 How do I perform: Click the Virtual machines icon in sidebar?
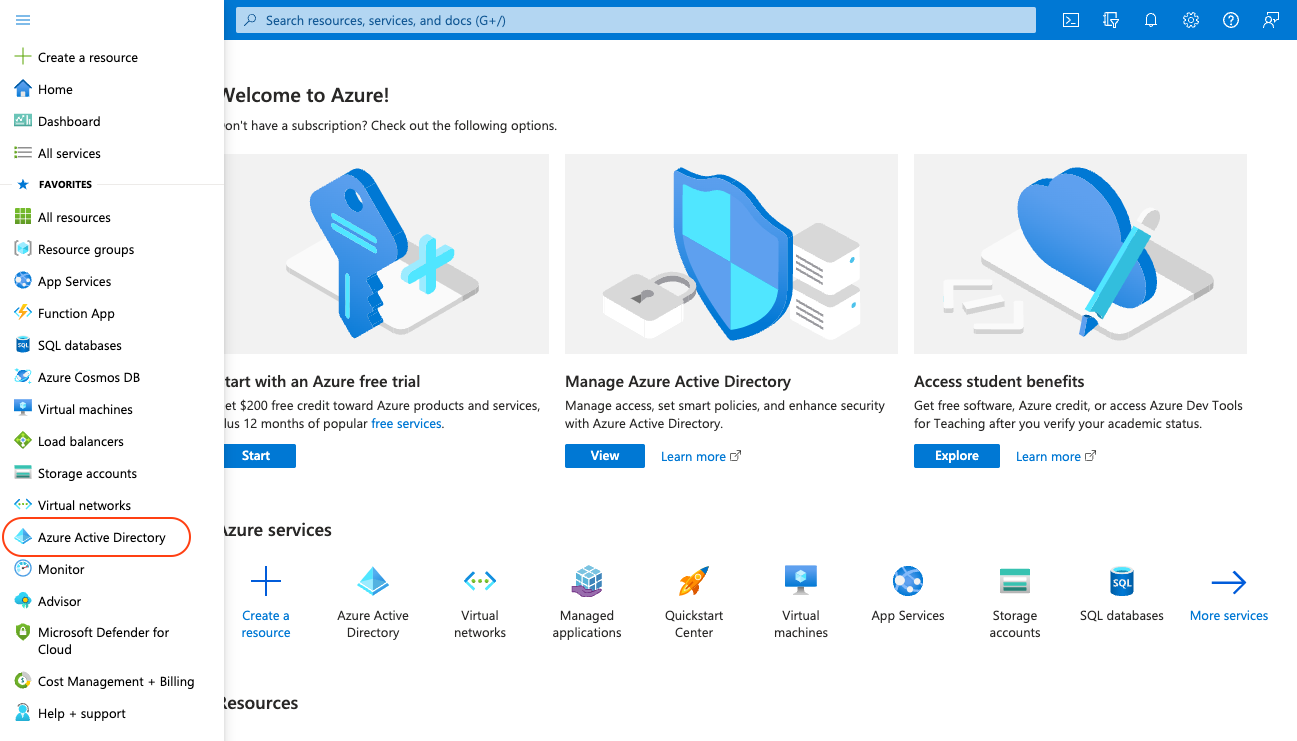[x=23, y=409]
